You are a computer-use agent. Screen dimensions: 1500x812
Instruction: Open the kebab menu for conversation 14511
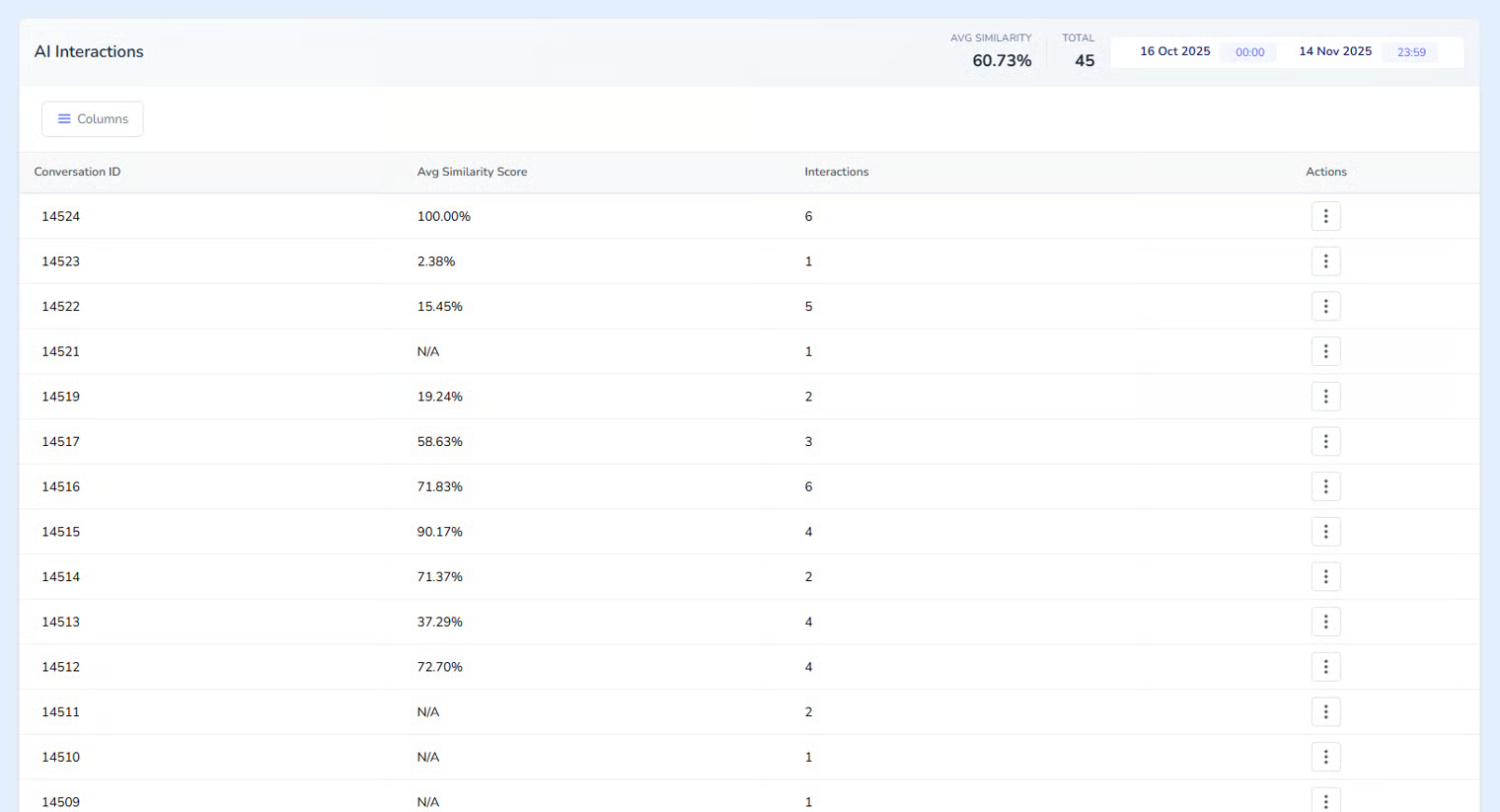(1325, 712)
